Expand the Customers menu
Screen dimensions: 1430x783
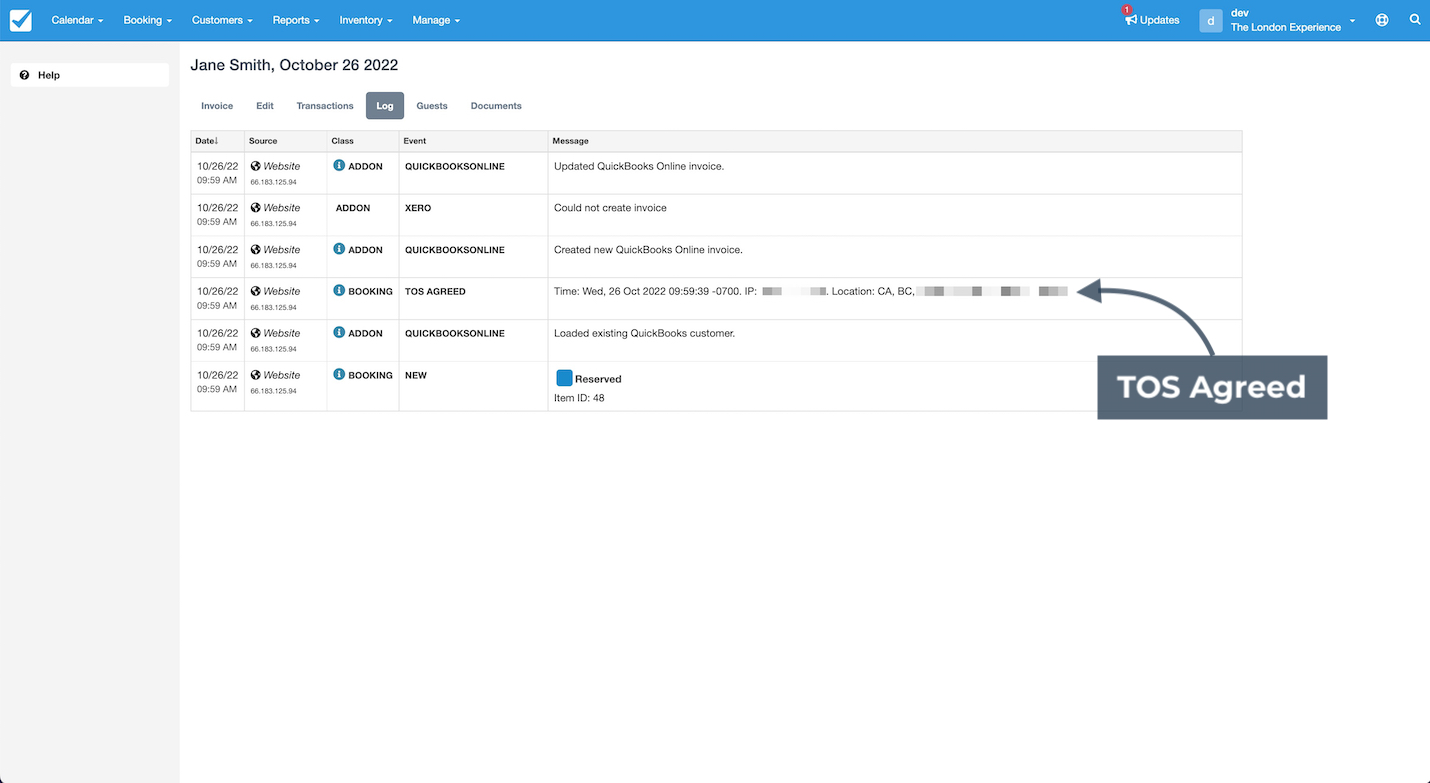(222, 20)
